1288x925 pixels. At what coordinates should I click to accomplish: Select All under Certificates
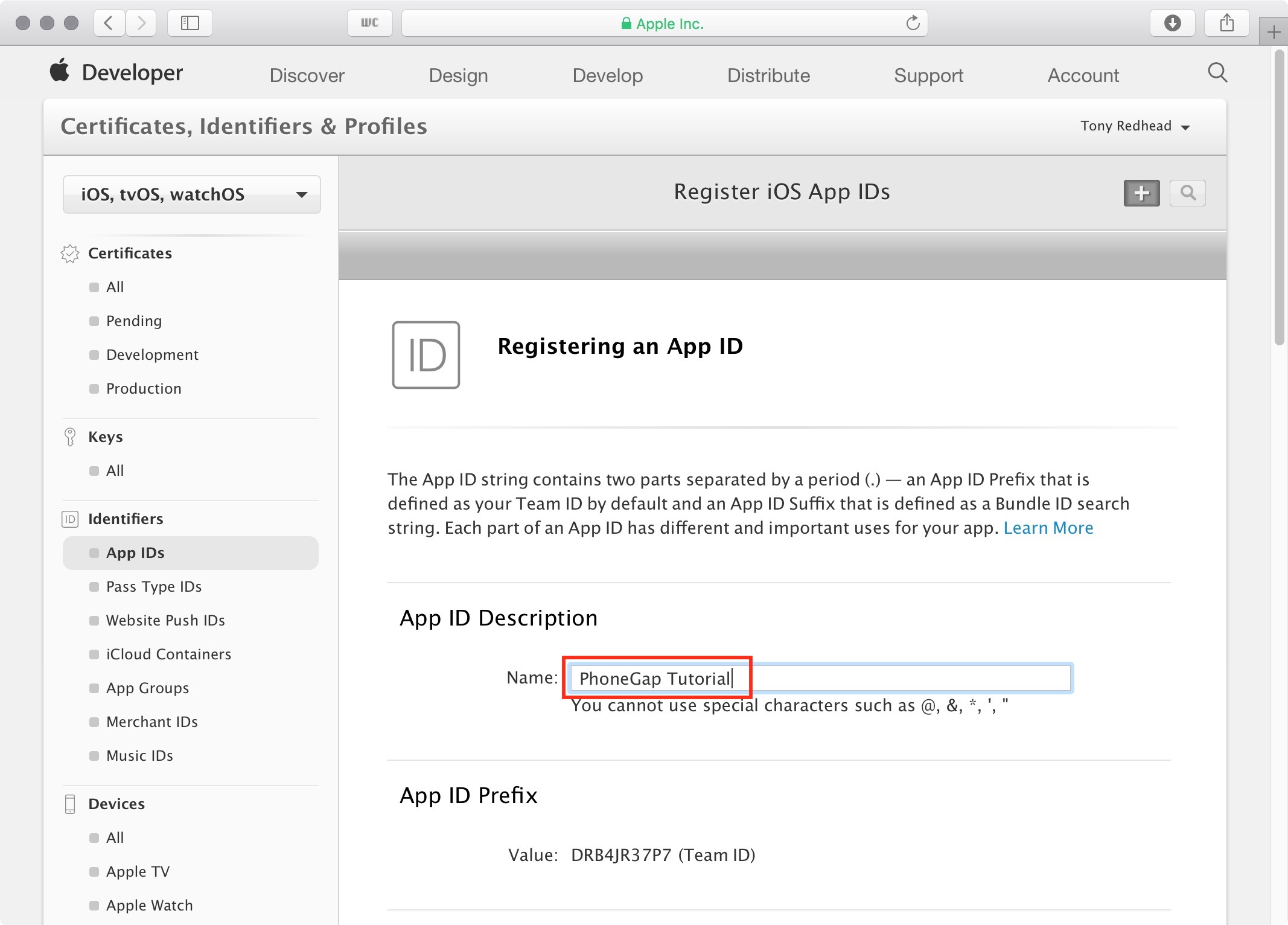115,287
